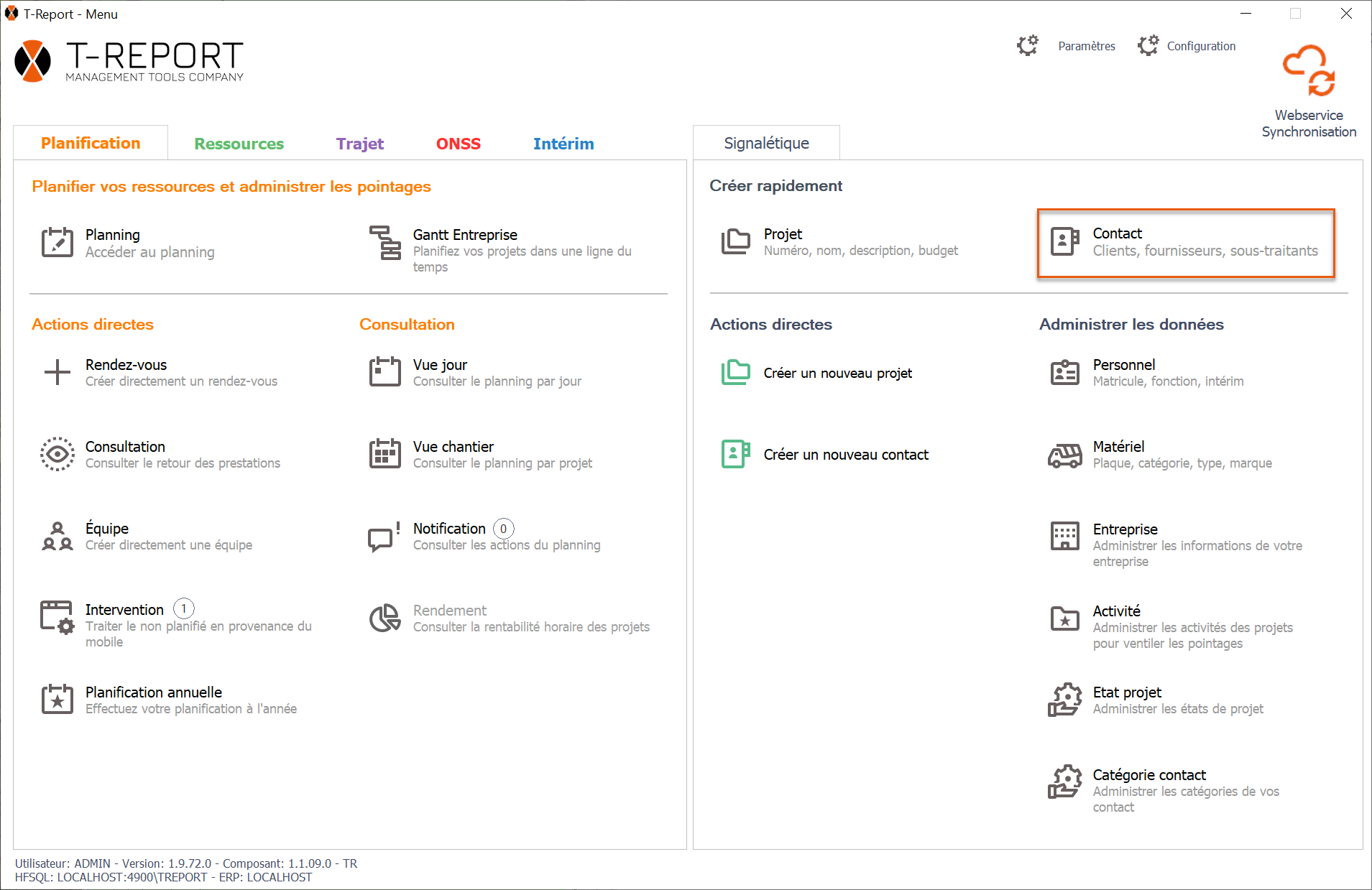The height and width of the screenshot is (890, 1372).
Task: Click the Gantt Entreprise chart icon
Action: click(385, 243)
